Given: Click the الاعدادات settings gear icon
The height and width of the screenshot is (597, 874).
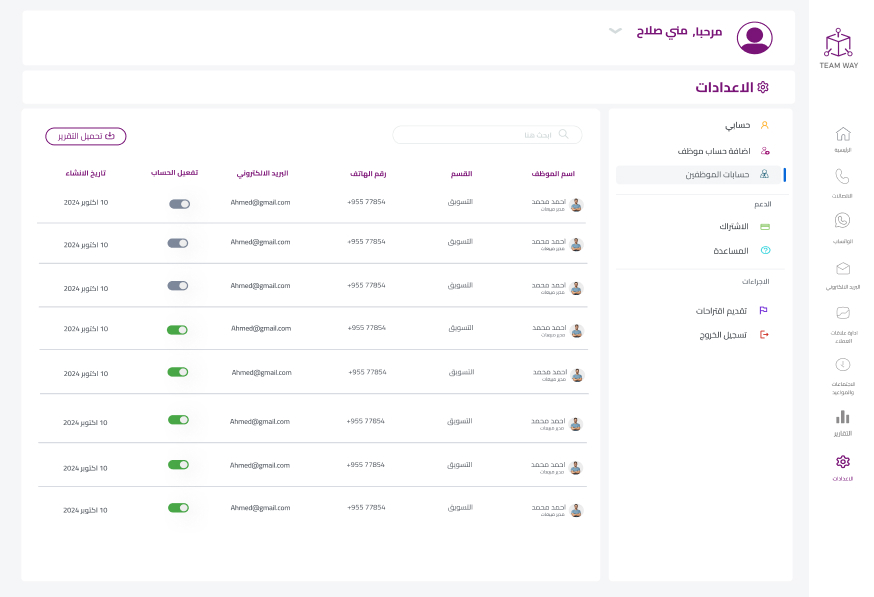Looking at the screenshot, I should (843, 461).
